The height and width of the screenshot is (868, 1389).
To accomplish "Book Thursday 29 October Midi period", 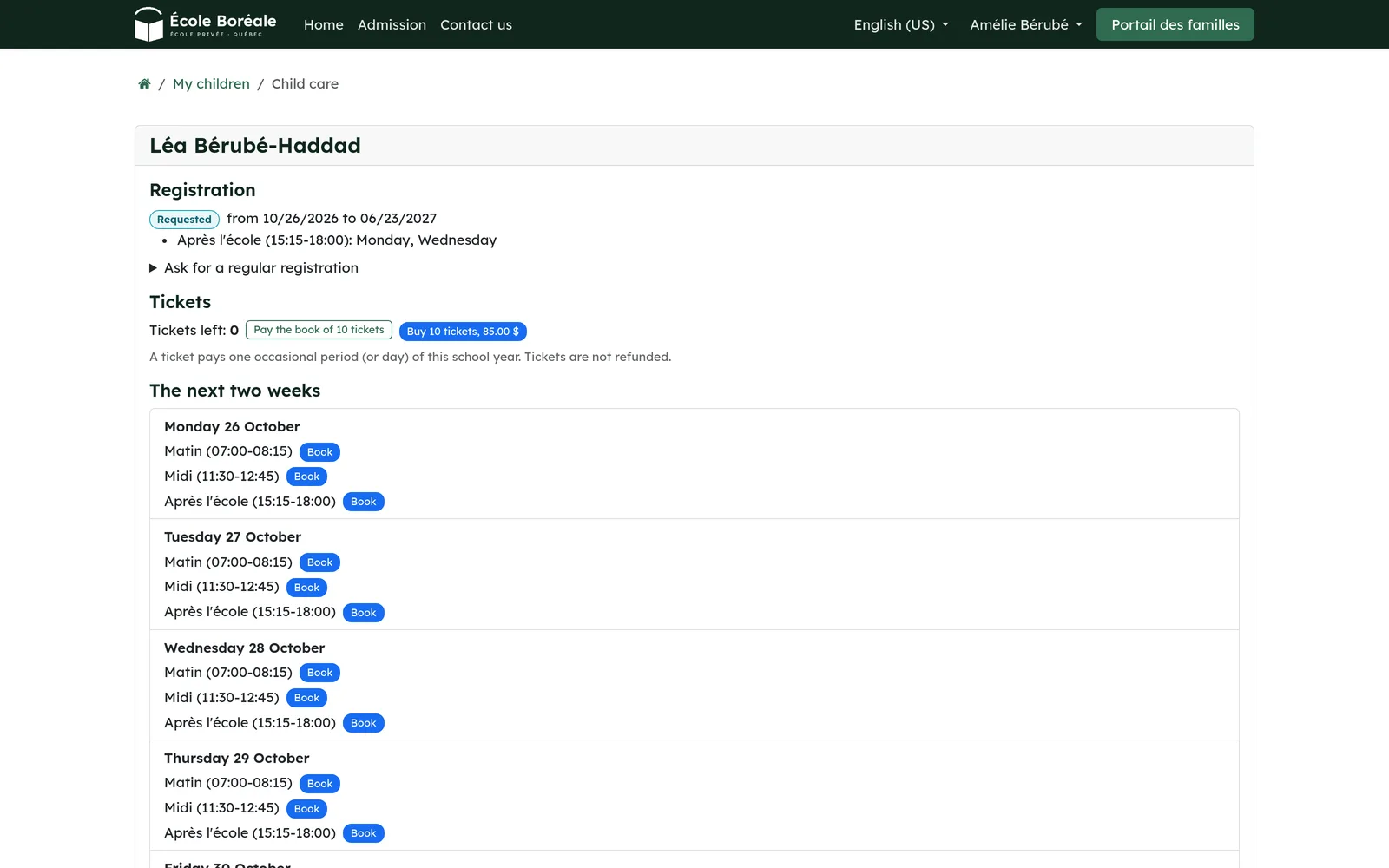I will click(x=306, y=809).
